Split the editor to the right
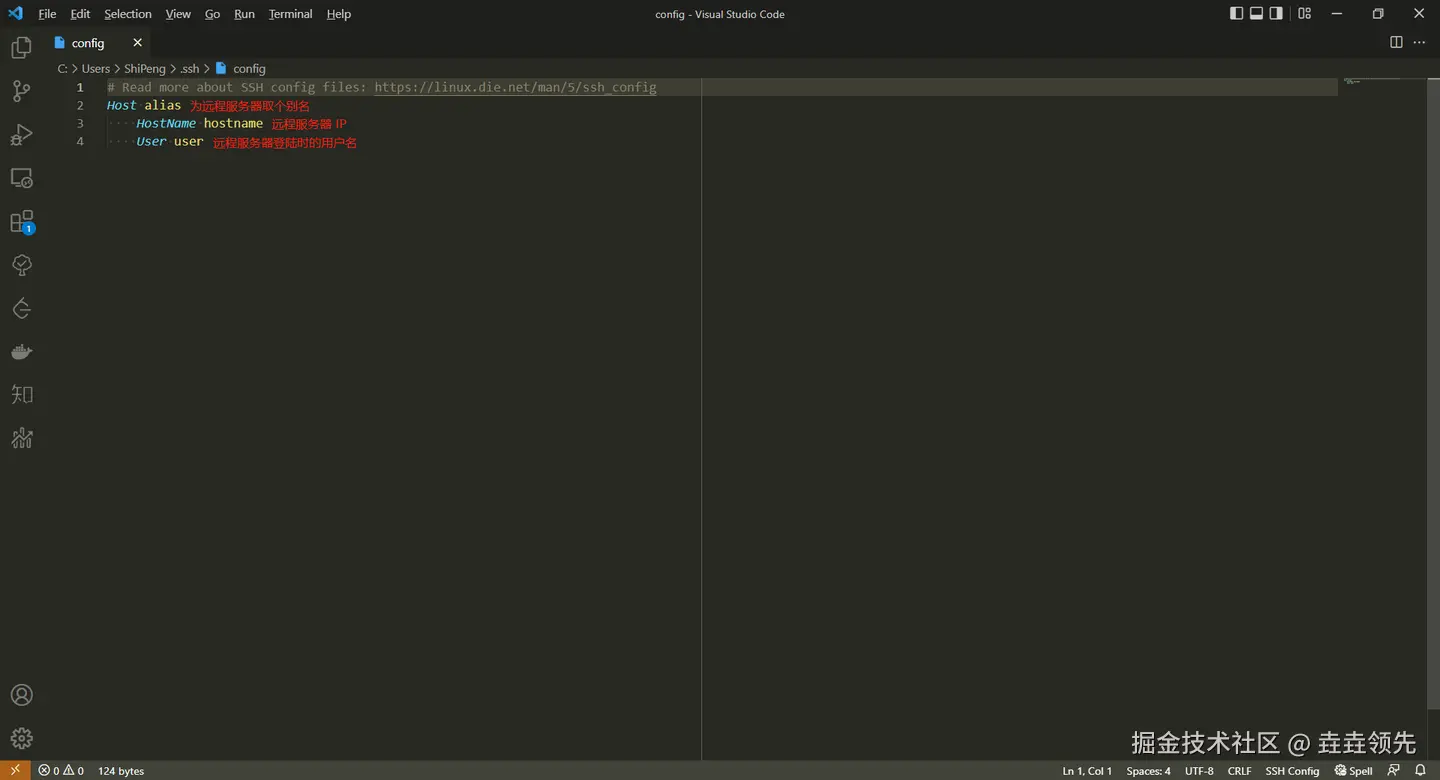This screenshot has height=780, width=1440. point(1396,42)
